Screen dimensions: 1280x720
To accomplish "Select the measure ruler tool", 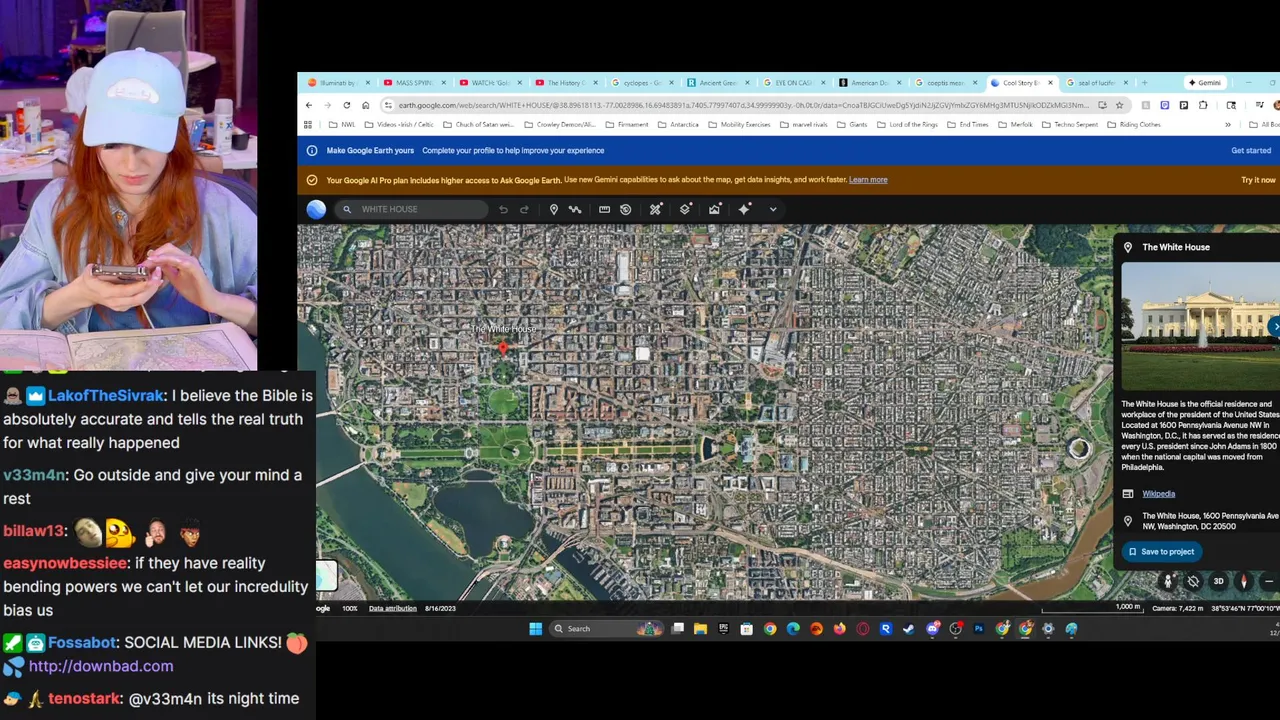I will click(x=604, y=209).
